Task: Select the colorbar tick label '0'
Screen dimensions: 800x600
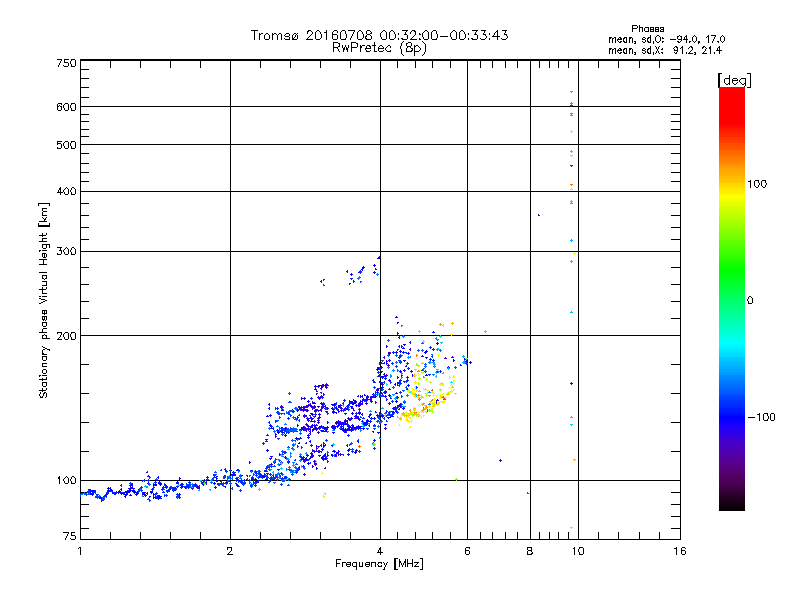Action: coord(750,301)
